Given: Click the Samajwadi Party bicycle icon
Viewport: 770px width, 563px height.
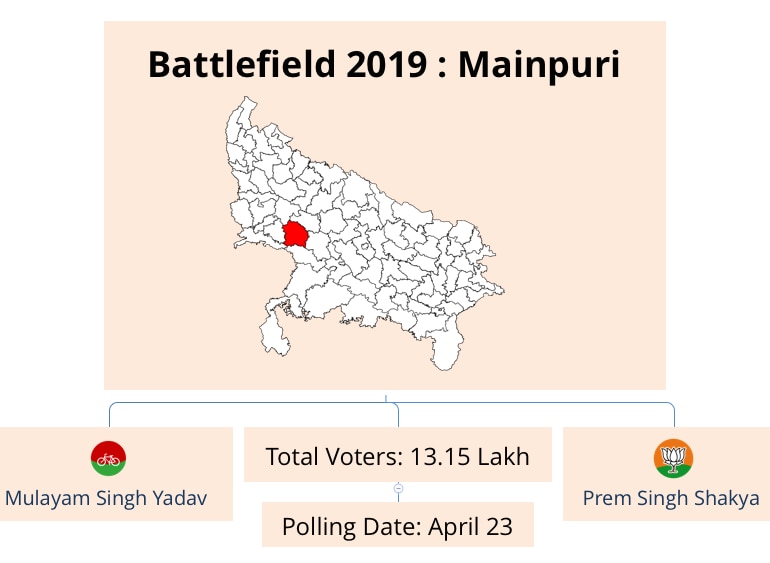Looking at the screenshot, I should point(108,459).
